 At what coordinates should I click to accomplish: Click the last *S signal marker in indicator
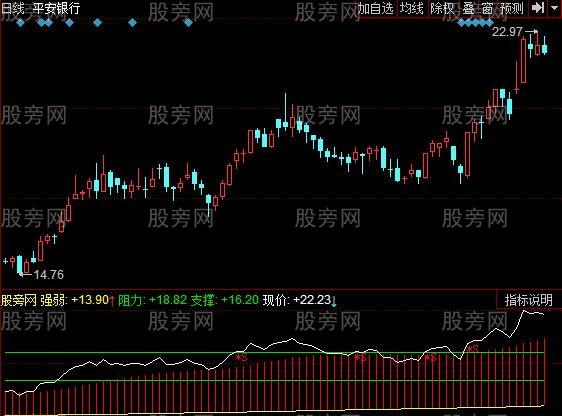473,348
